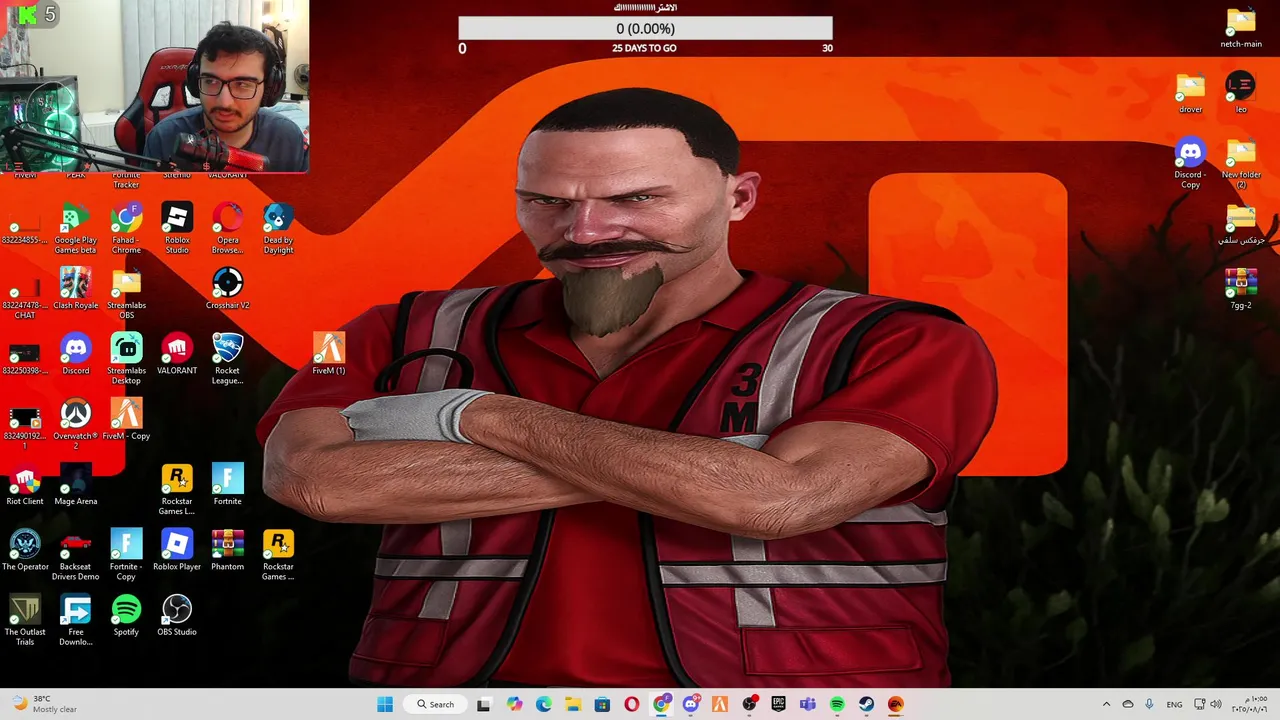Open the 7gg-2 archive icon
The height and width of the screenshot is (720, 1280).
tap(1240, 289)
